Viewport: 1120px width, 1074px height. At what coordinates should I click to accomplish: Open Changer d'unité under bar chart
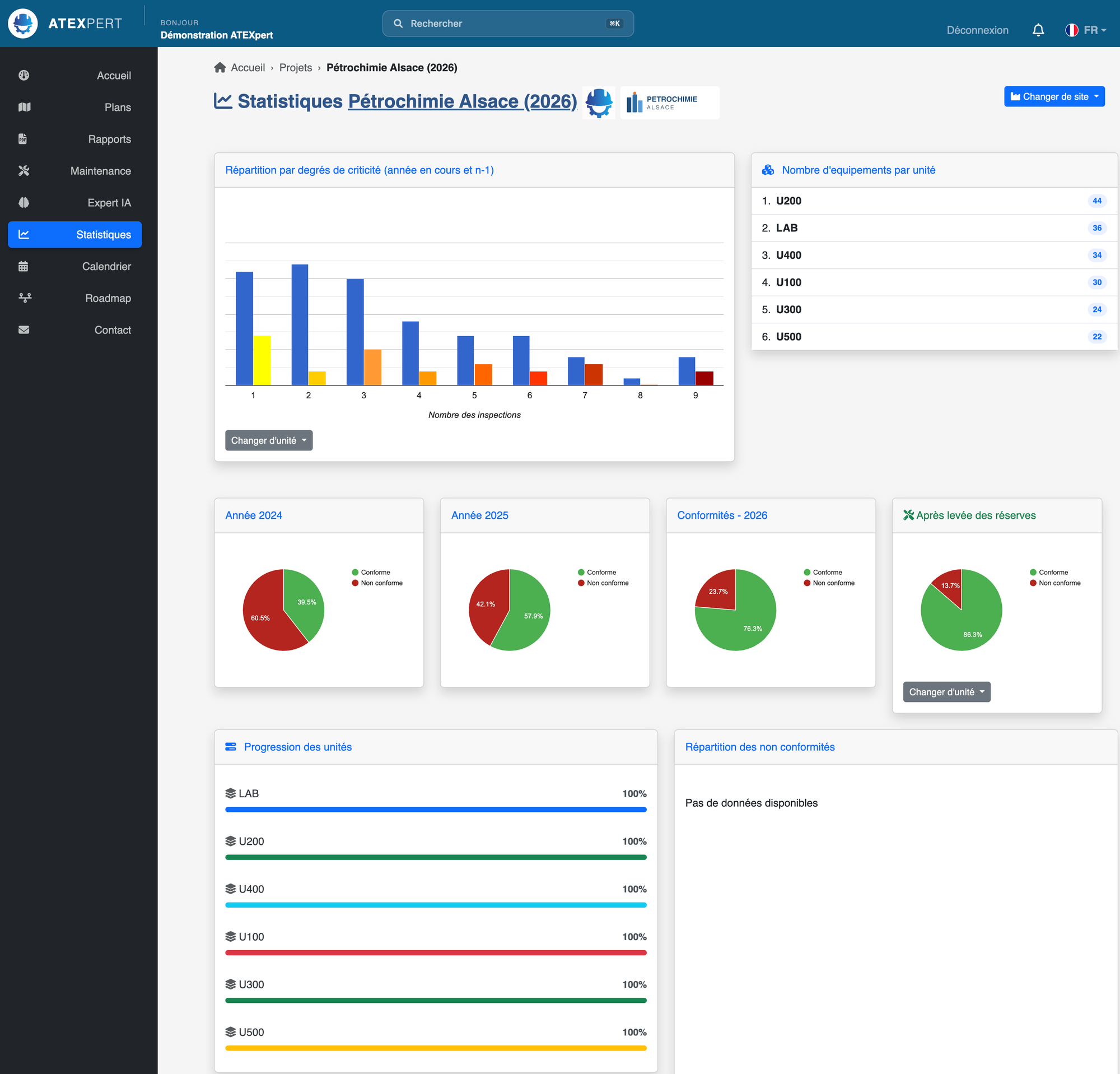(x=269, y=440)
